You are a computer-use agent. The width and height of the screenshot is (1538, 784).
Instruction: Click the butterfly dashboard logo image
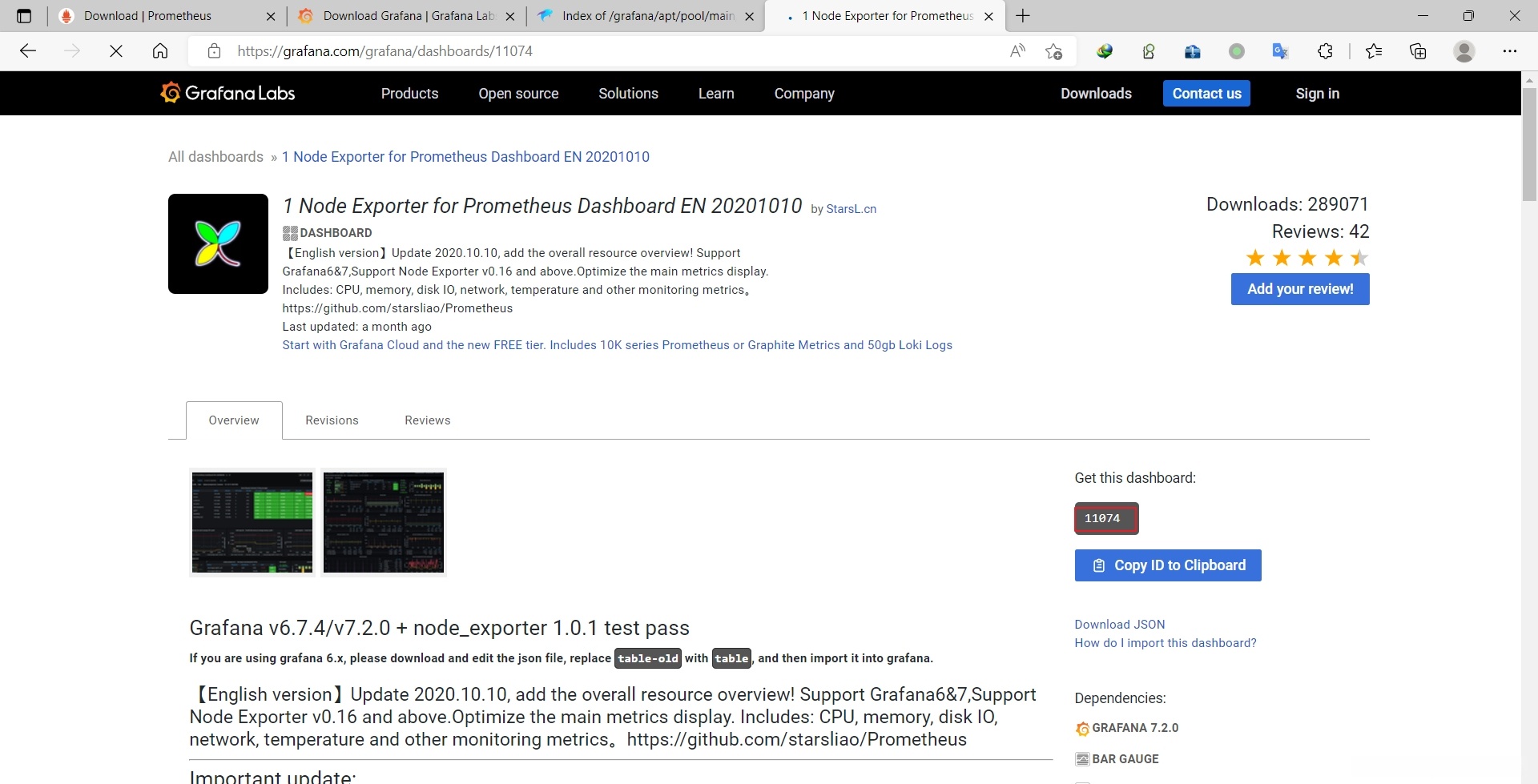218,243
